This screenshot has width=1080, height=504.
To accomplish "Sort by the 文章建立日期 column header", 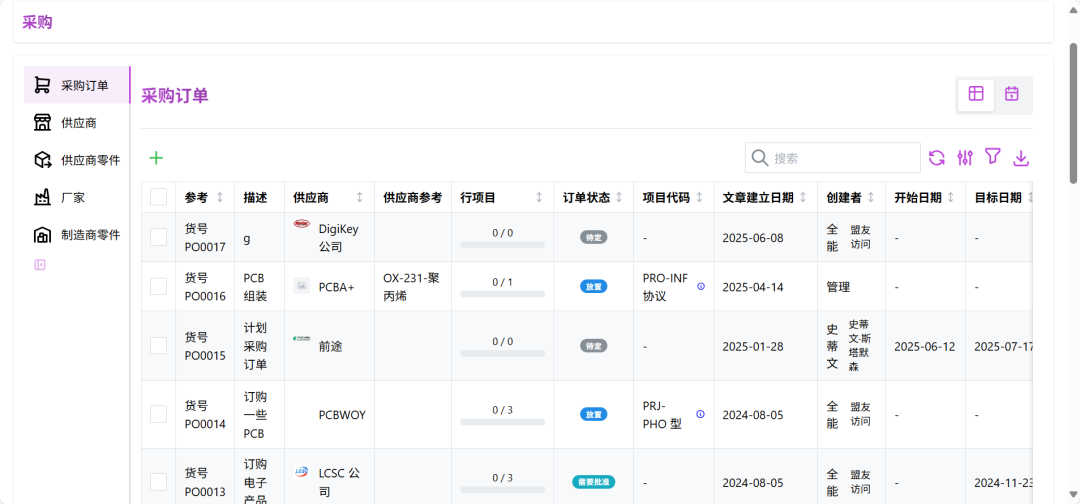I will tap(764, 197).
